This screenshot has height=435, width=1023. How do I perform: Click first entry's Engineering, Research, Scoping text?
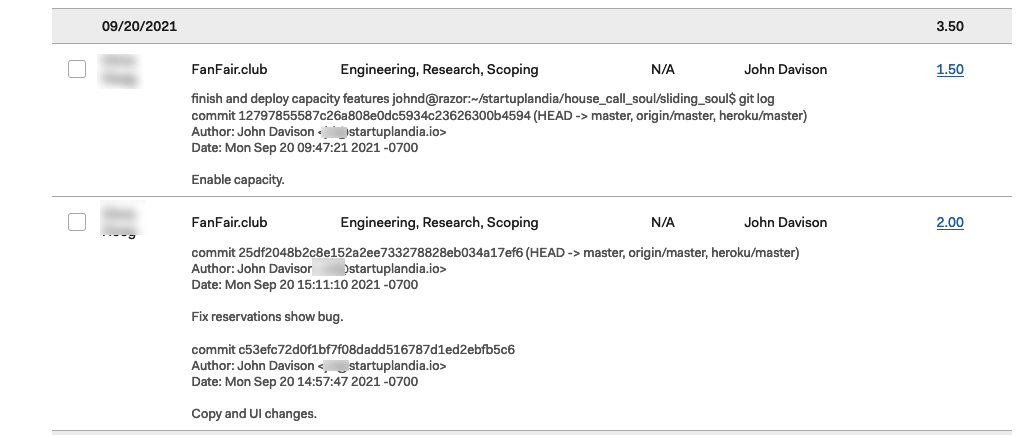coord(439,70)
